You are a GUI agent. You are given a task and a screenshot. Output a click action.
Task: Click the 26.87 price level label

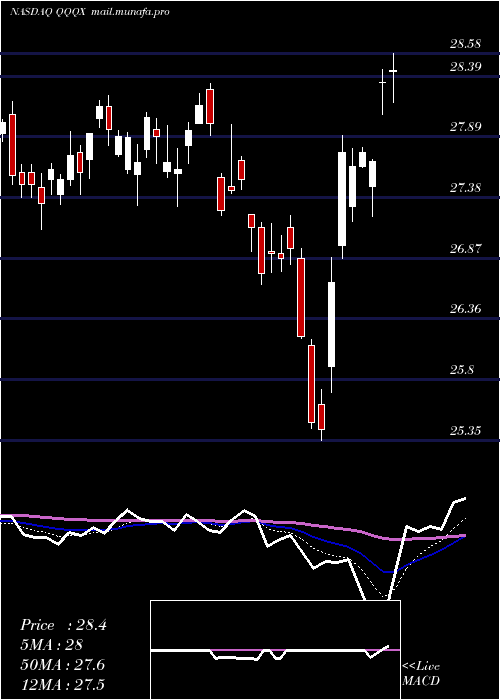coord(466,248)
